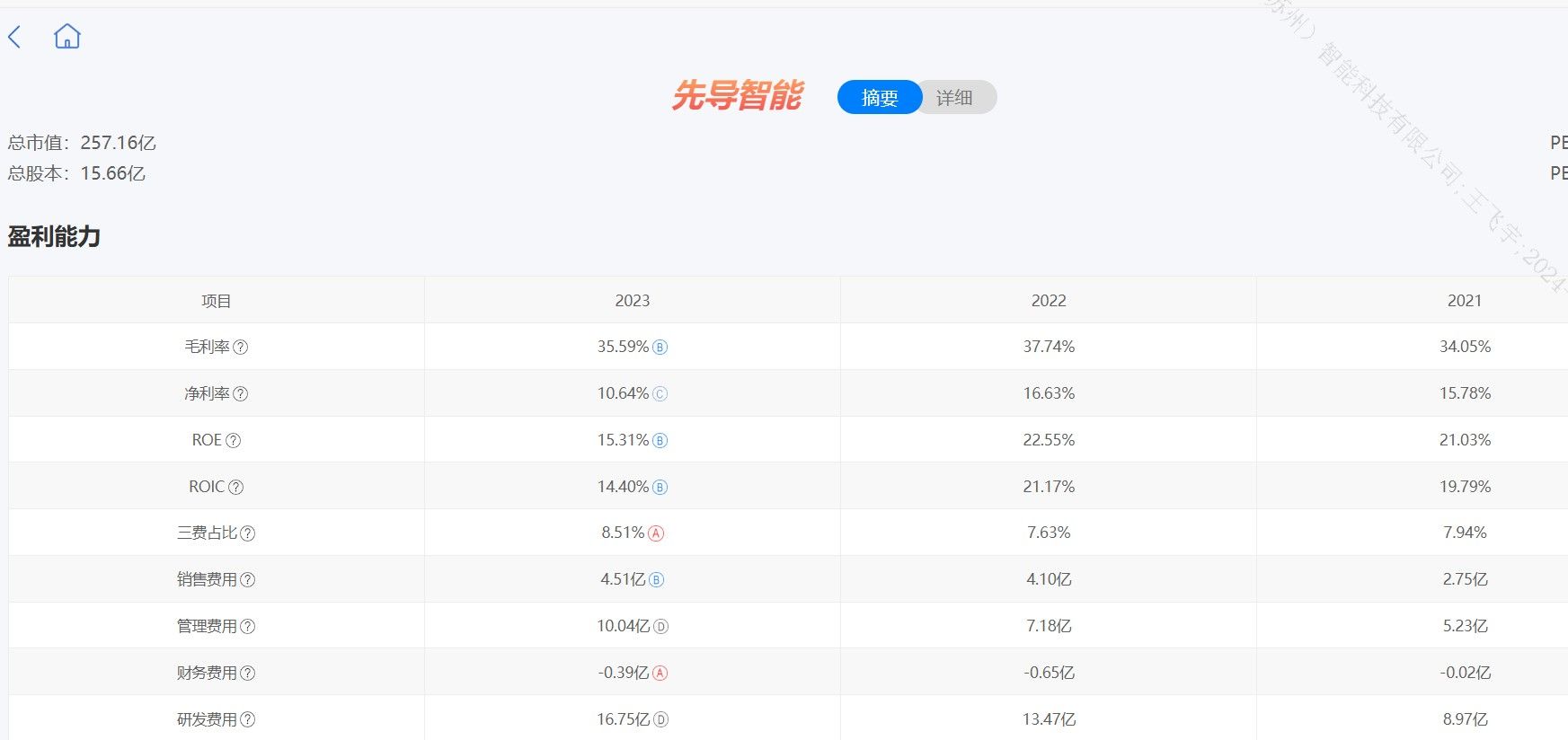Click the 2022 net margin value 16.63%
1568x740 pixels.
[1049, 393]
